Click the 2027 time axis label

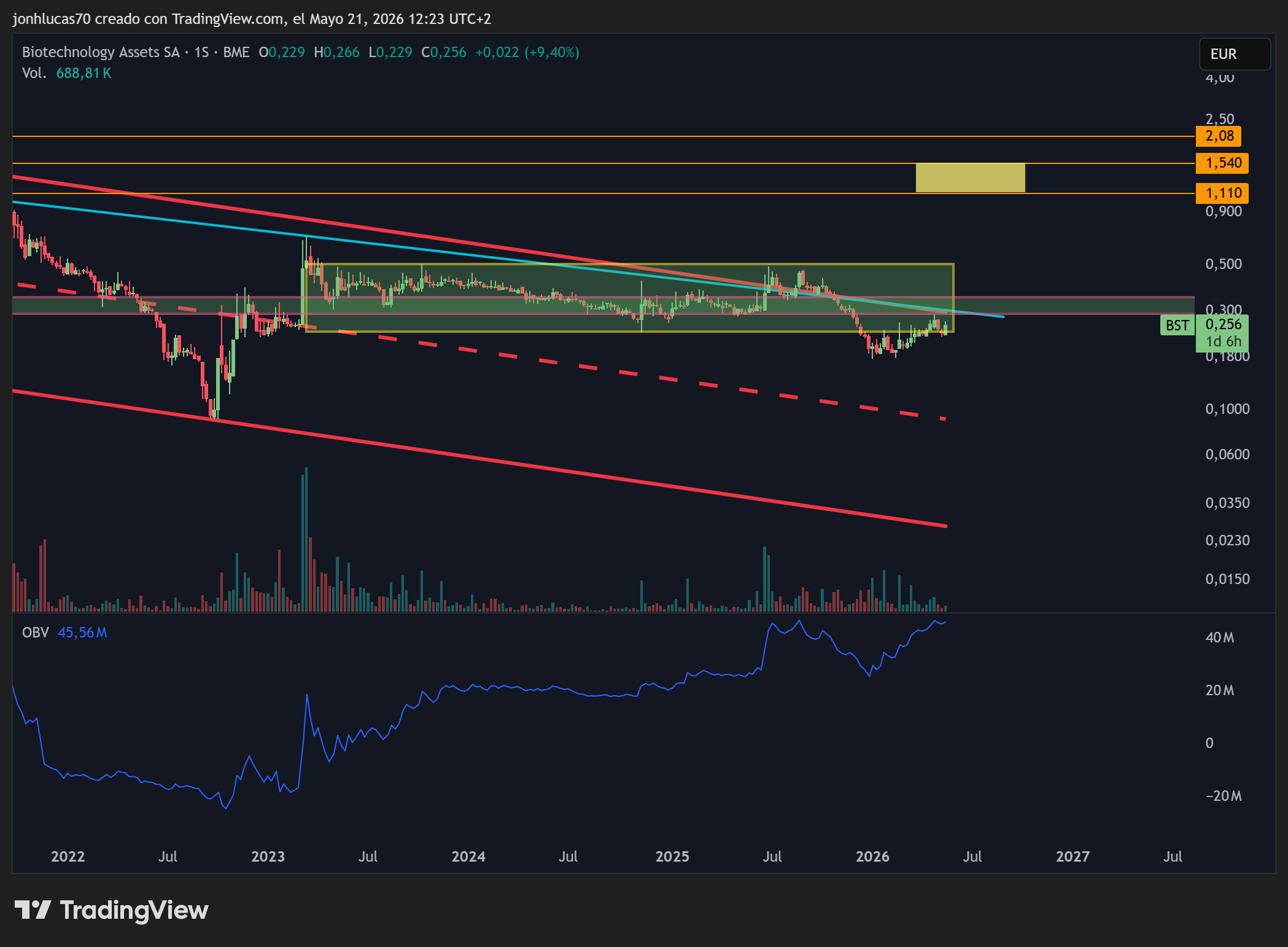coord(1073,856)
